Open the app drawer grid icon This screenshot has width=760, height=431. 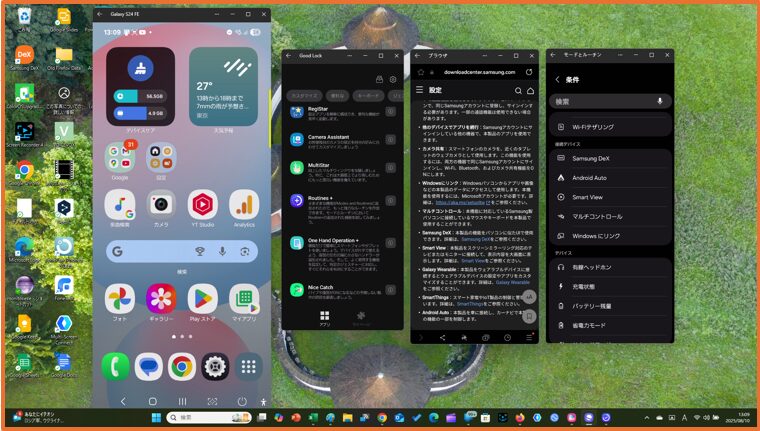249,367
